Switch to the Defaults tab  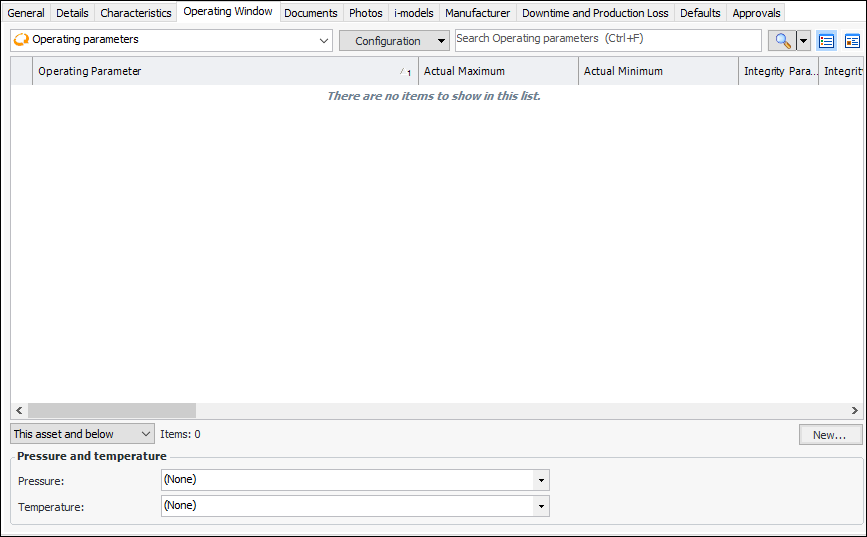(x=700, y=13)
